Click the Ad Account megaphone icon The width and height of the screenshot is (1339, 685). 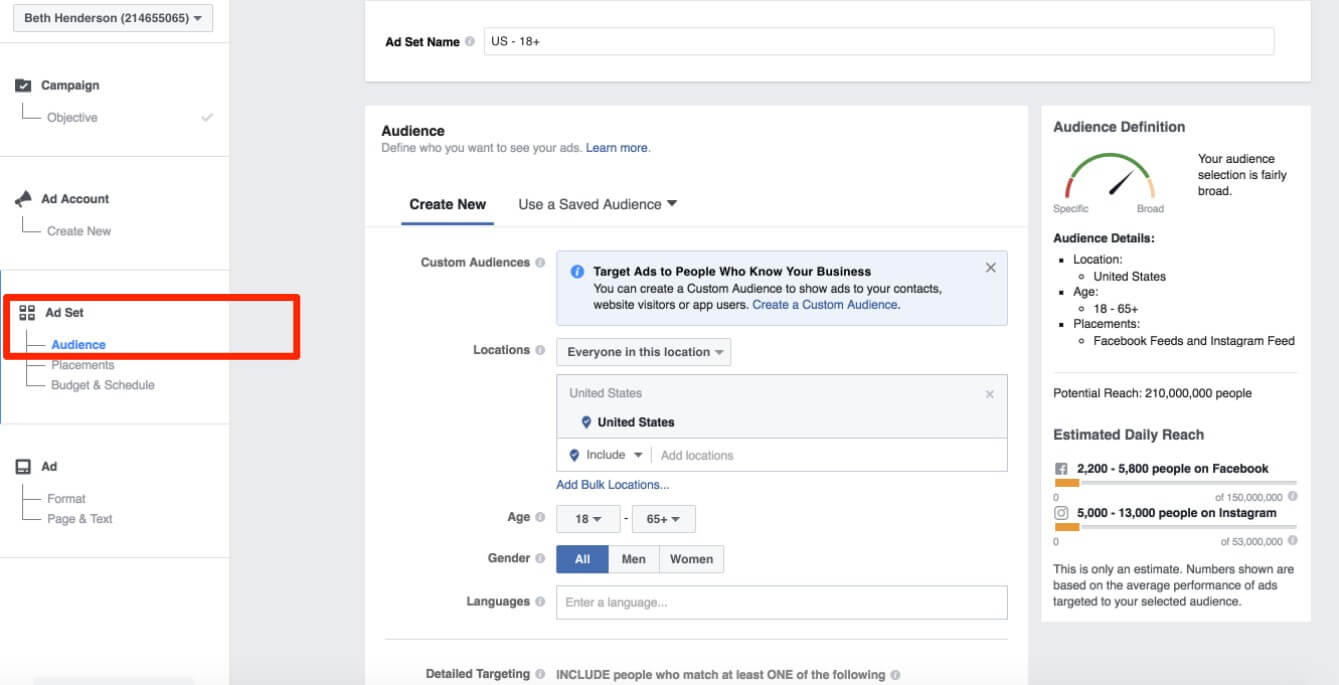(24, 199)
